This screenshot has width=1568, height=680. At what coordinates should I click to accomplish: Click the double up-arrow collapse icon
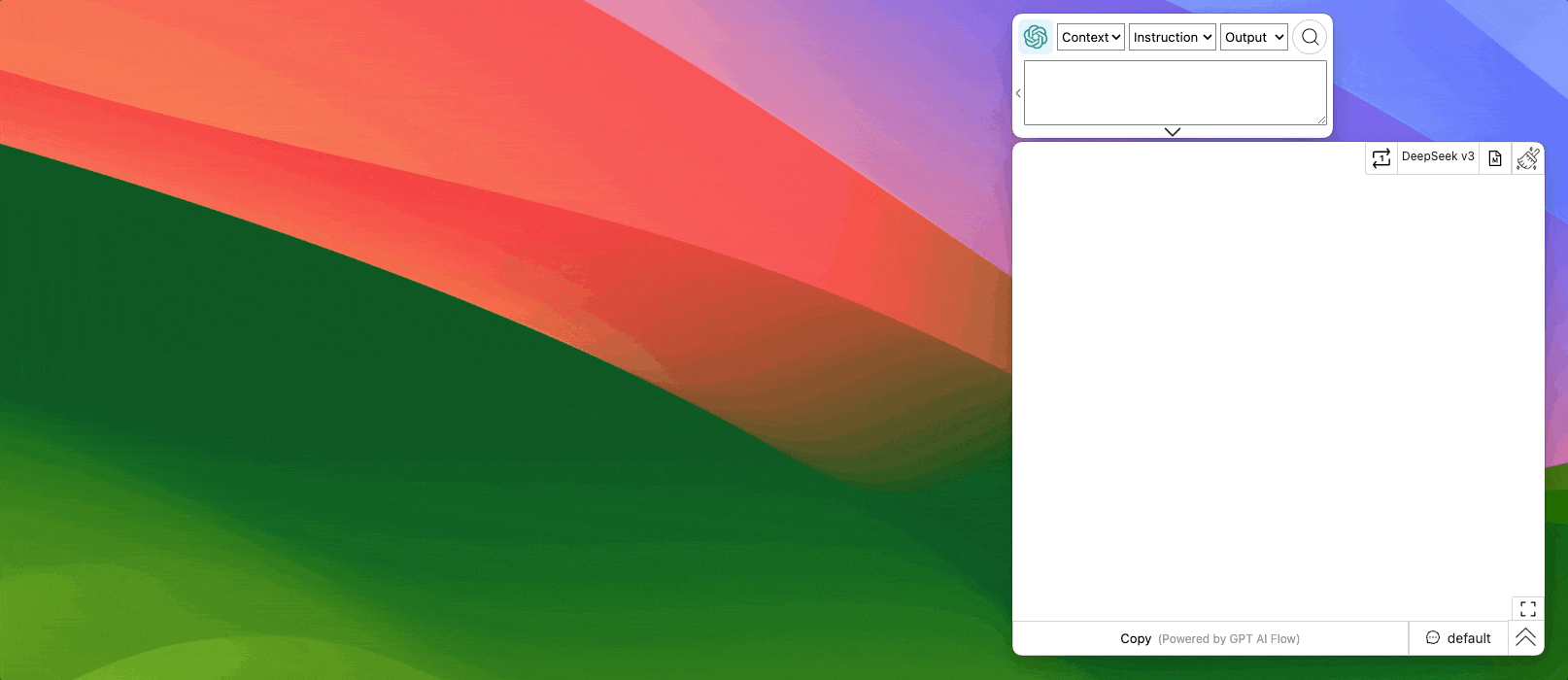coord(1526,637)
